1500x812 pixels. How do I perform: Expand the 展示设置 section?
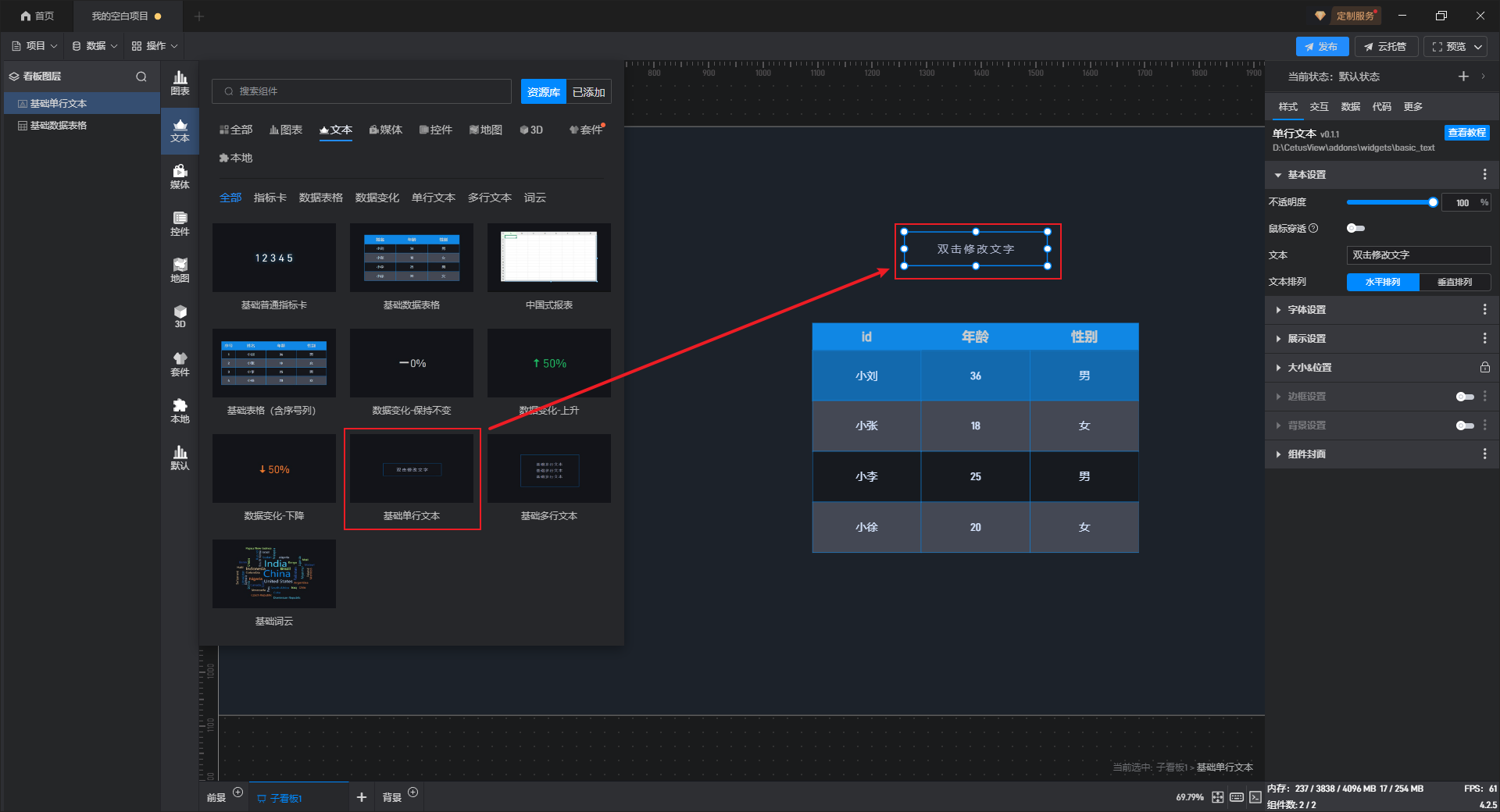click(1278, 339)
